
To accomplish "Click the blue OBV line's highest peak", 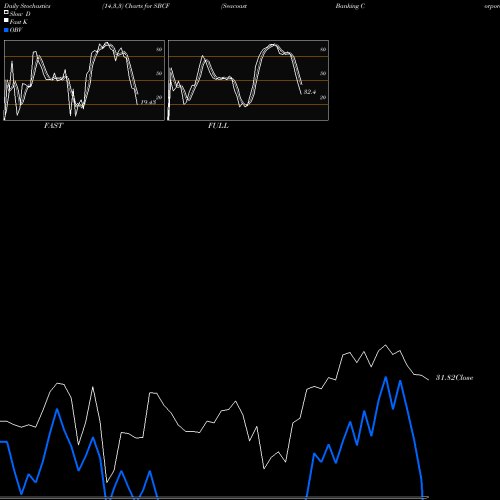I will coord(386,377).
